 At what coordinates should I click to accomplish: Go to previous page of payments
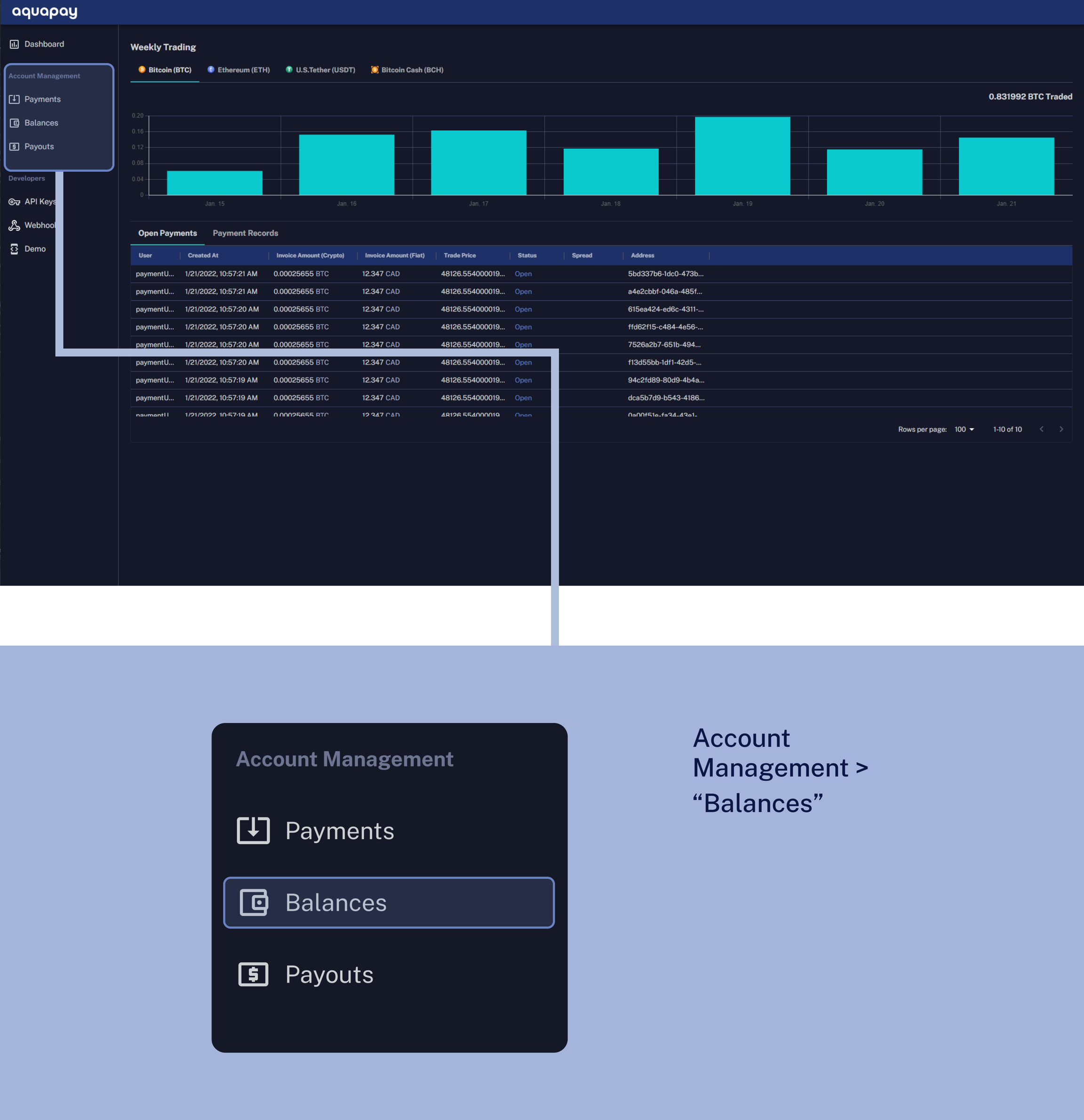(x=1041, y=429)
